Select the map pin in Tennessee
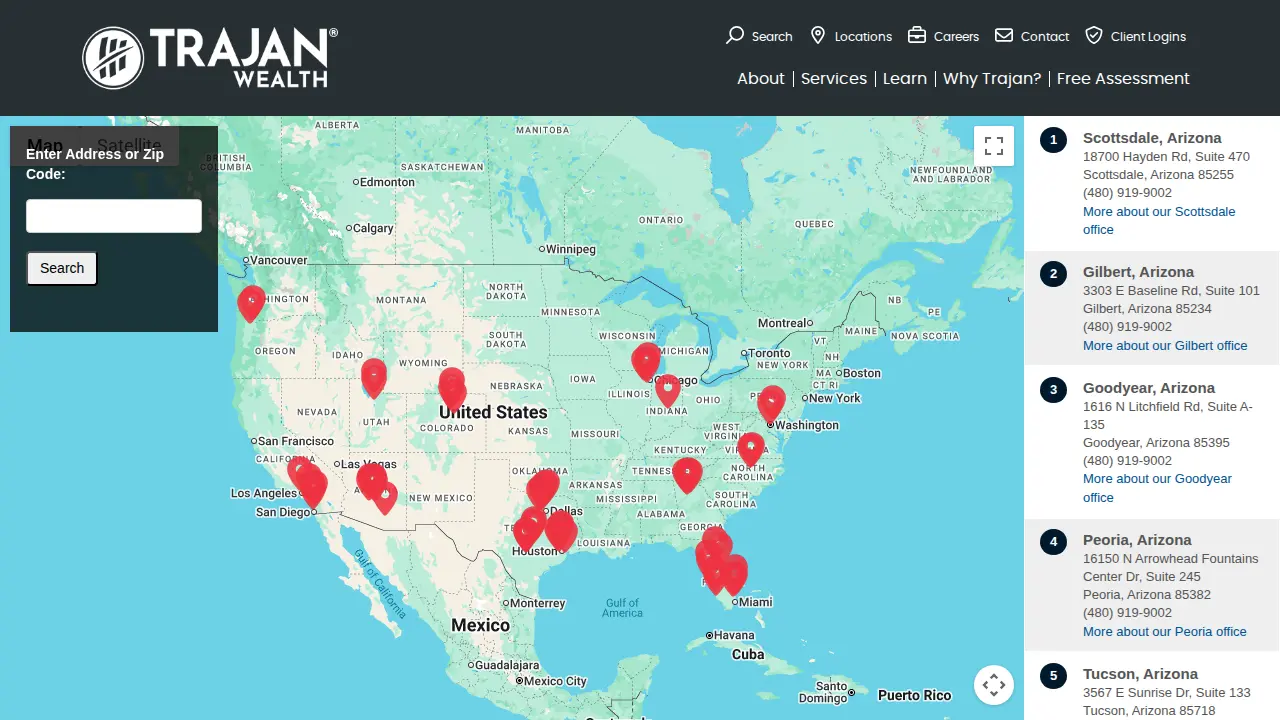This screenshot has height=720, width=1280. coord(687,474)
